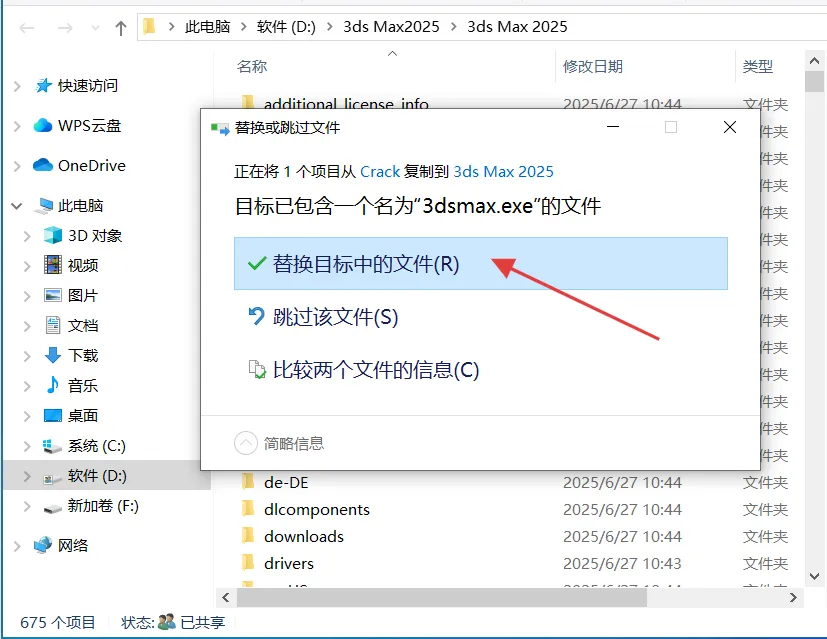The image size is (827, 639).
Task: Click vertical scrollbar down arrow
Action: click(x=814, y=576)
